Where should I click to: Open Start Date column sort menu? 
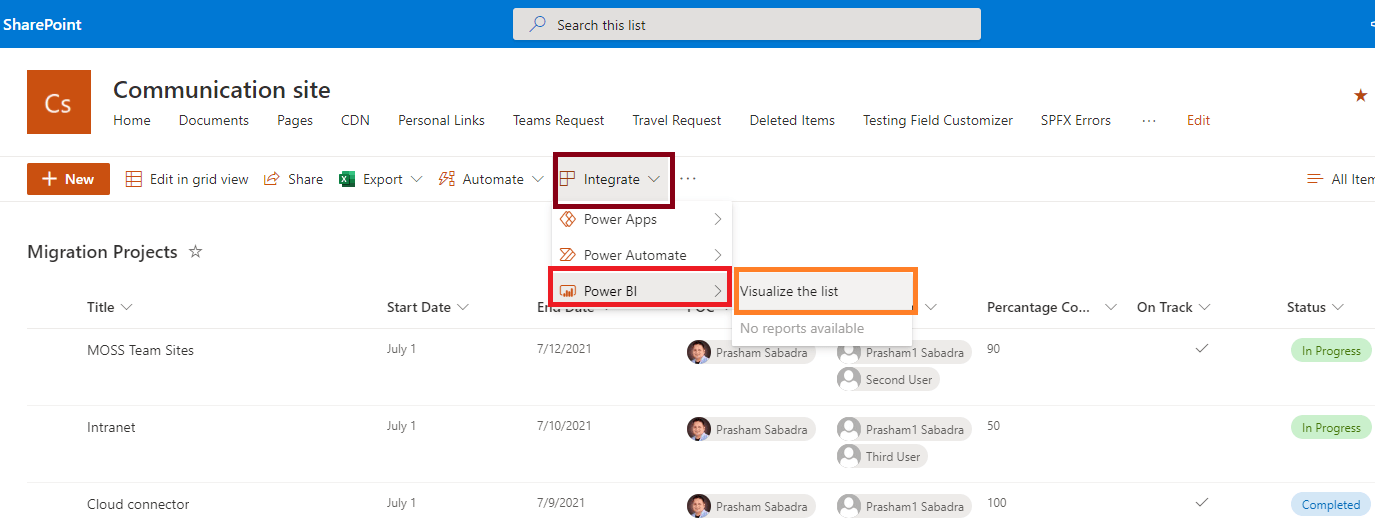(463, 308)
